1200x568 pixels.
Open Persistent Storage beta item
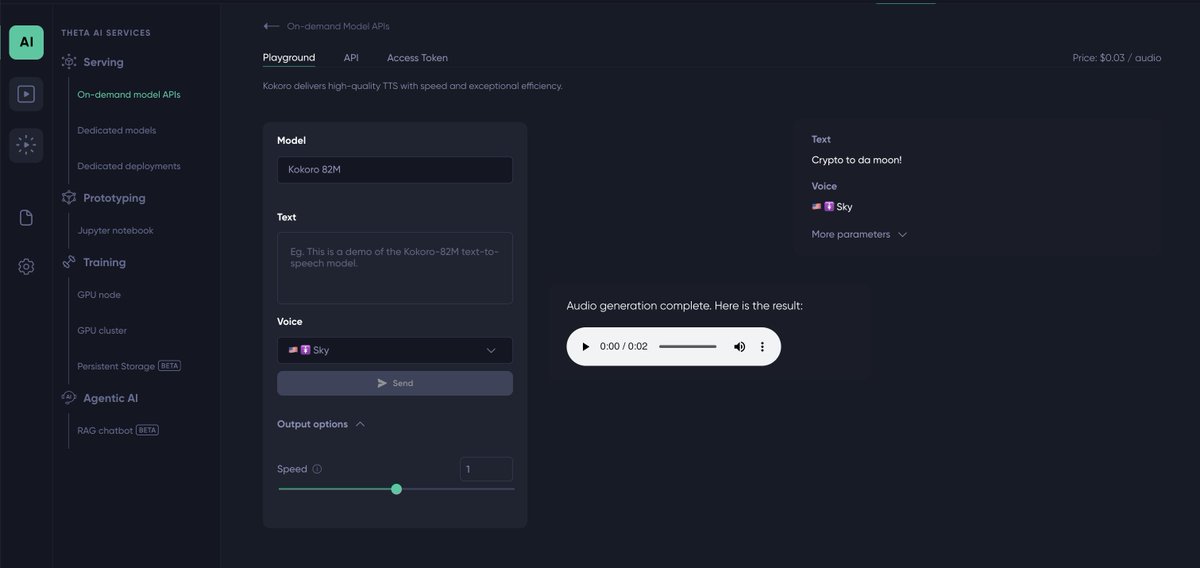point(129,366)
